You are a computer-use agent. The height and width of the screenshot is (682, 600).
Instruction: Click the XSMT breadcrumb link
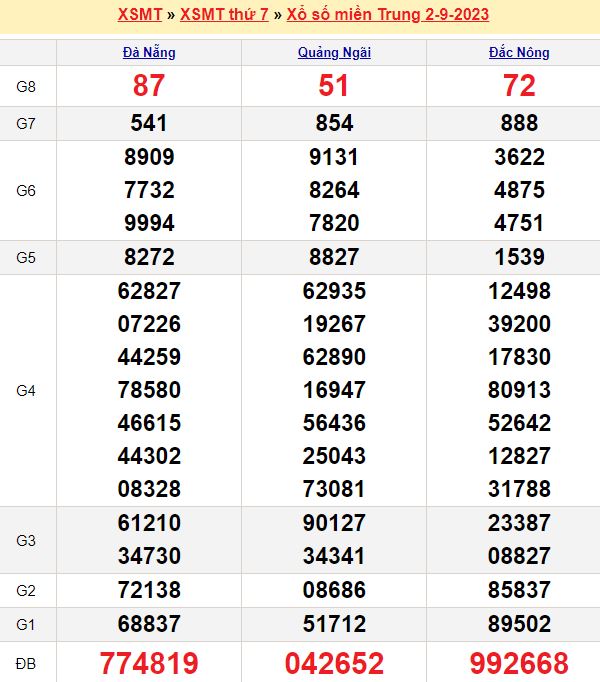(139, 15)
